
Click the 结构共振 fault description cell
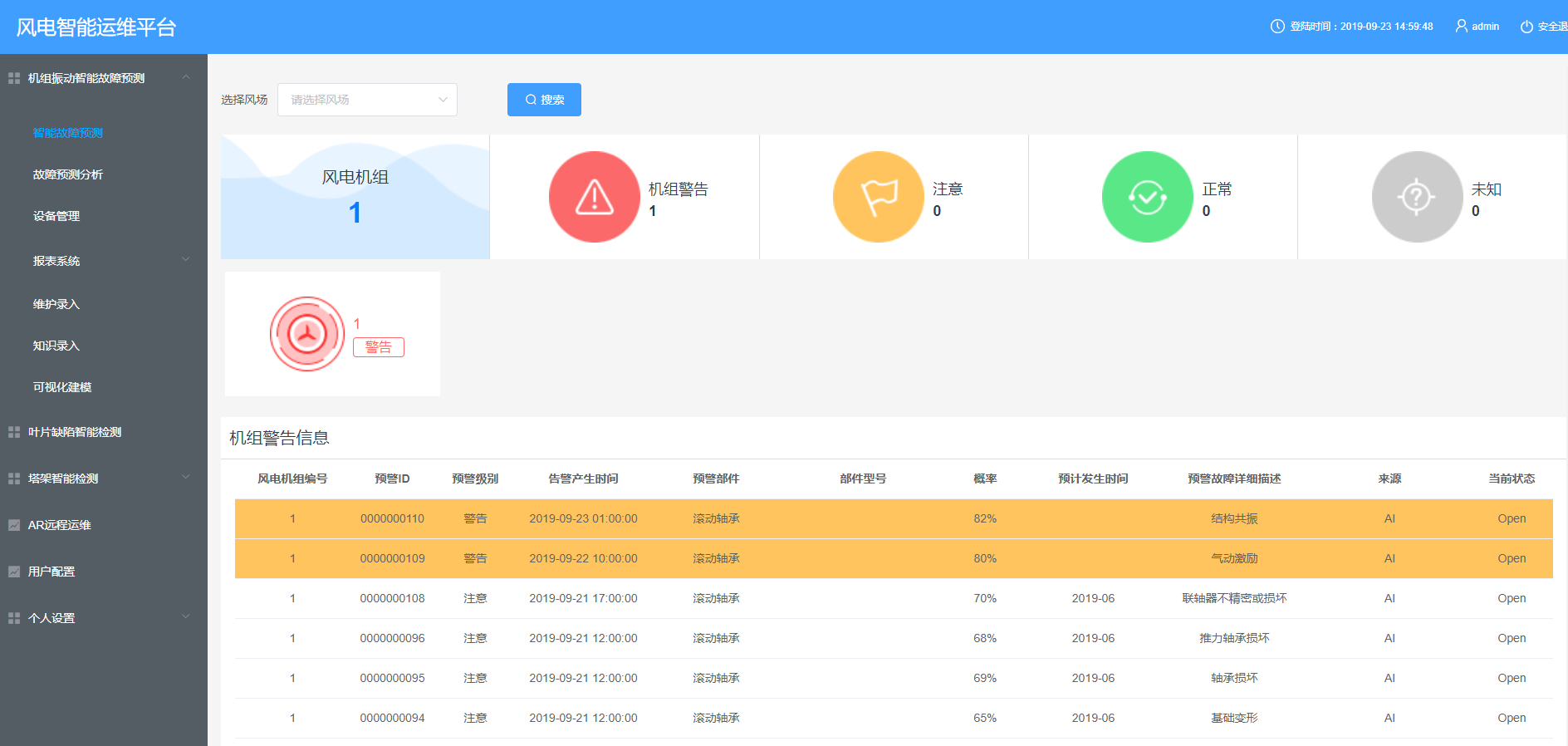point(1234,518)
